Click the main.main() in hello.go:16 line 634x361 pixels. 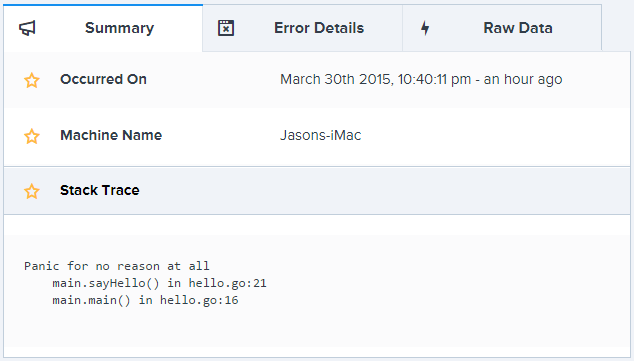click(x=145, y=300)
